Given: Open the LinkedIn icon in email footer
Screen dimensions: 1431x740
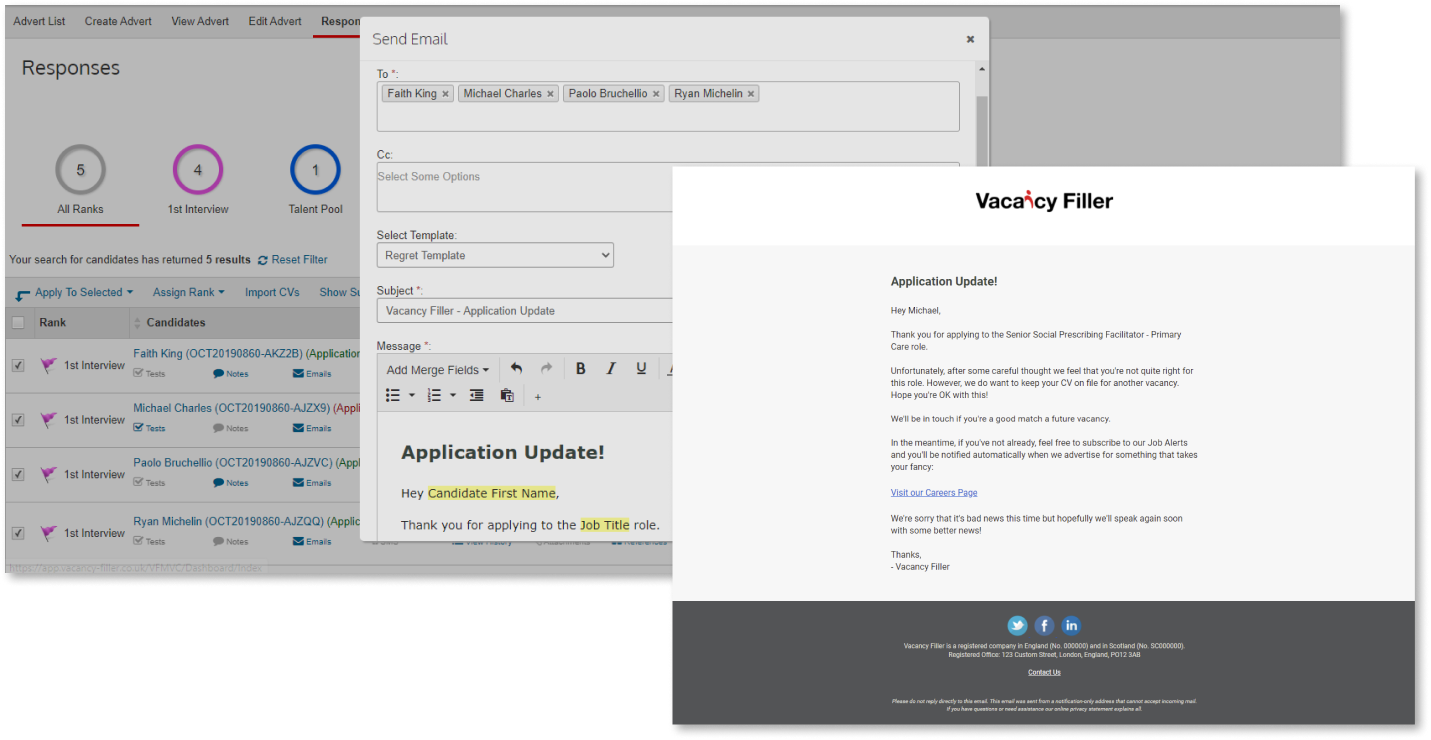Looking at the screenshot, I should tap(1071, 626).
